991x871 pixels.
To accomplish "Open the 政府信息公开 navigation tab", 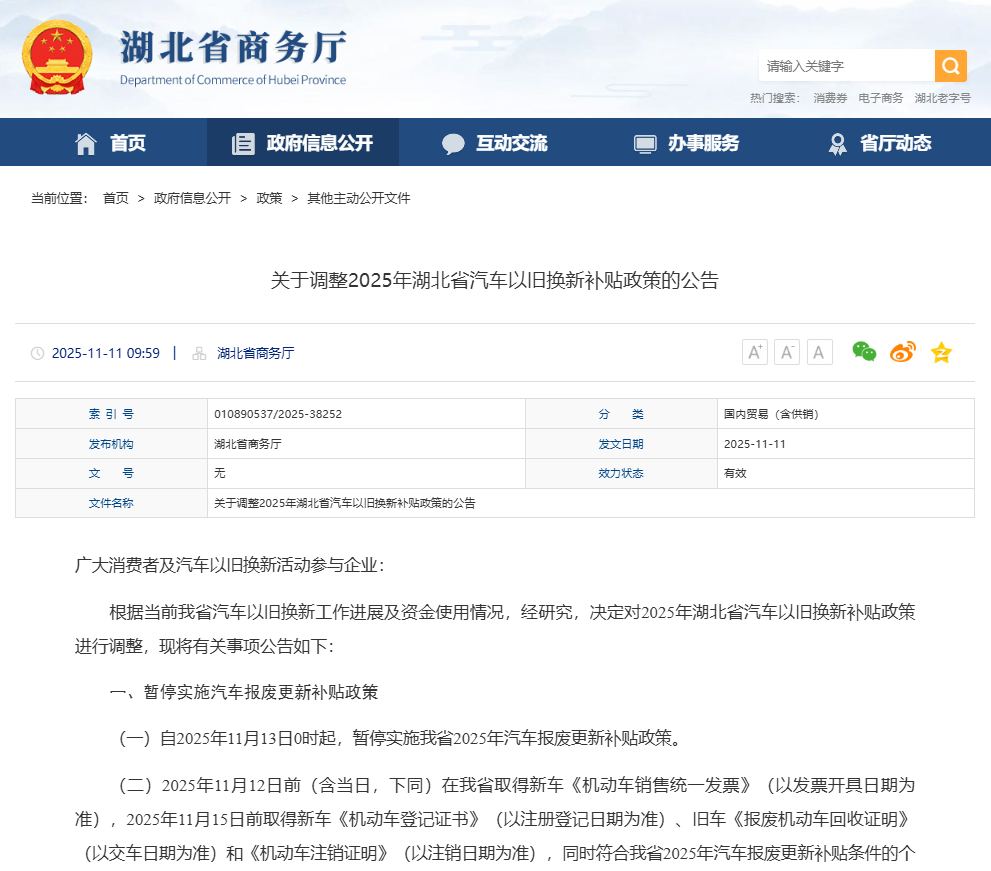I will pyautogui.click(x=302, y=143).
